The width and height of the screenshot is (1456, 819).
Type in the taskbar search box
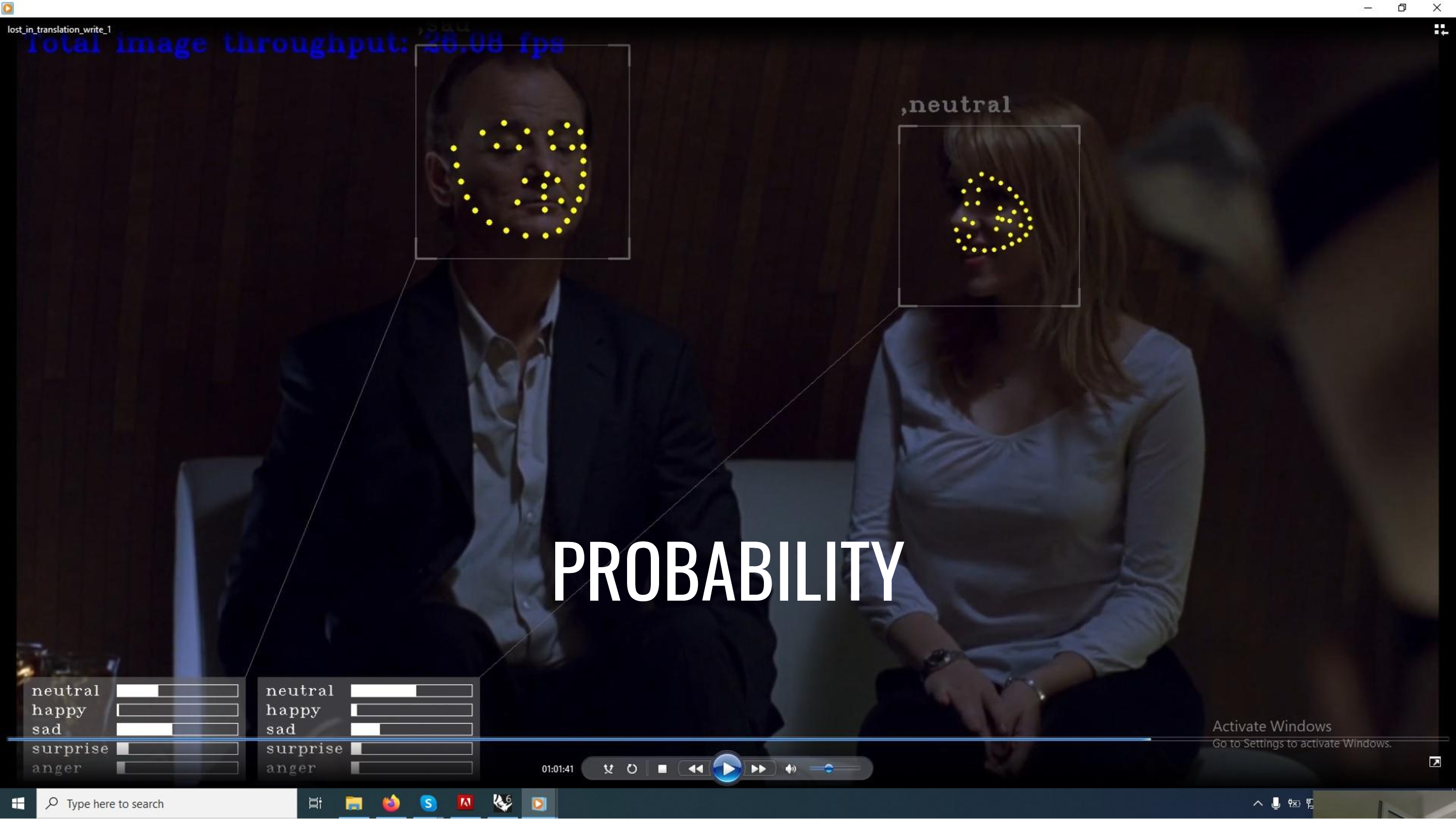click(169, 803)
